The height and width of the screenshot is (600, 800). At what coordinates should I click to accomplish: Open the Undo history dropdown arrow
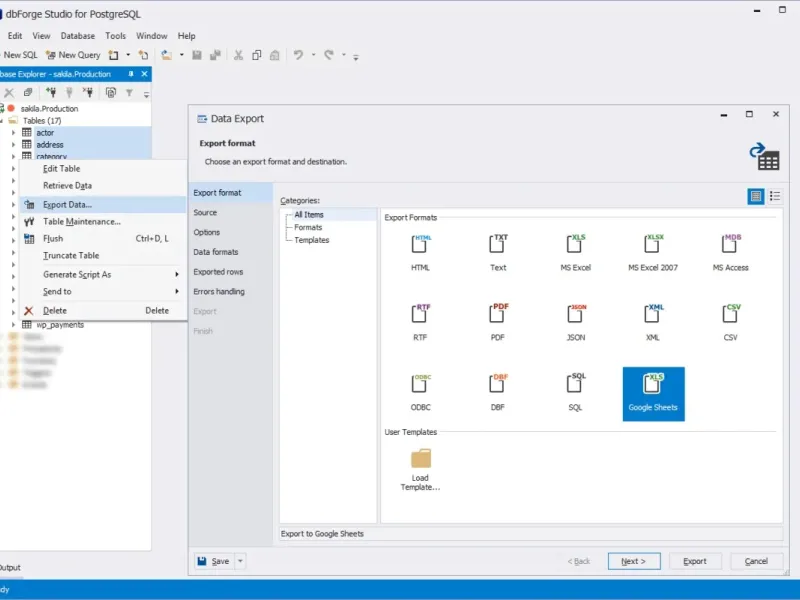pyautogui.click(x=313, y=55)
